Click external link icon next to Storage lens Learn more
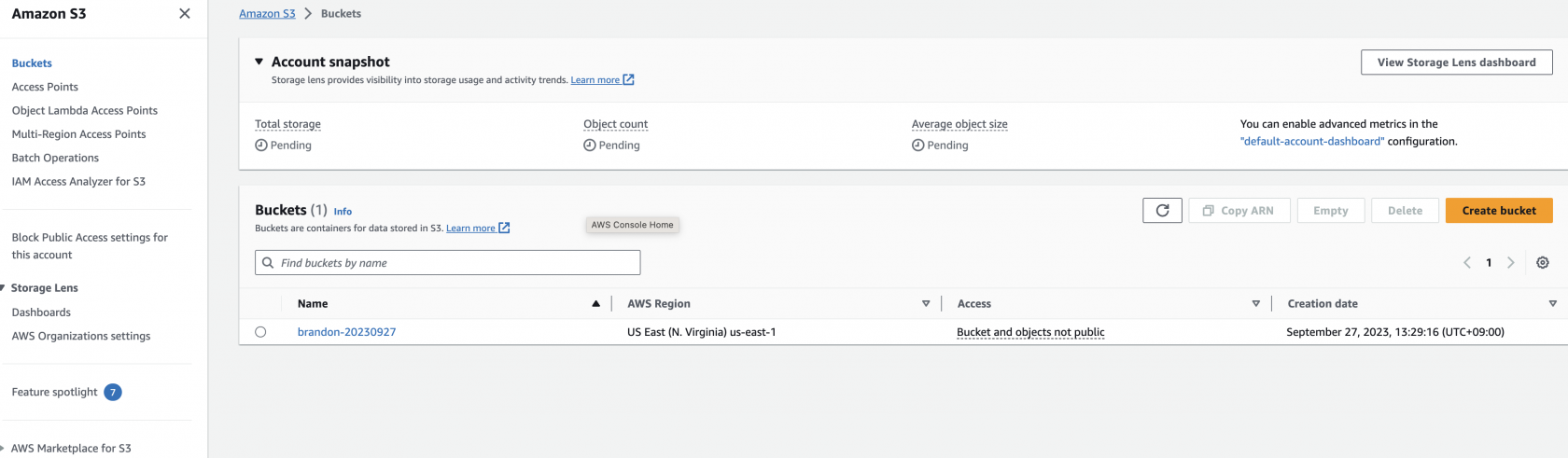Viewport: 1568px width, 458px height. [x=629, y=80]
